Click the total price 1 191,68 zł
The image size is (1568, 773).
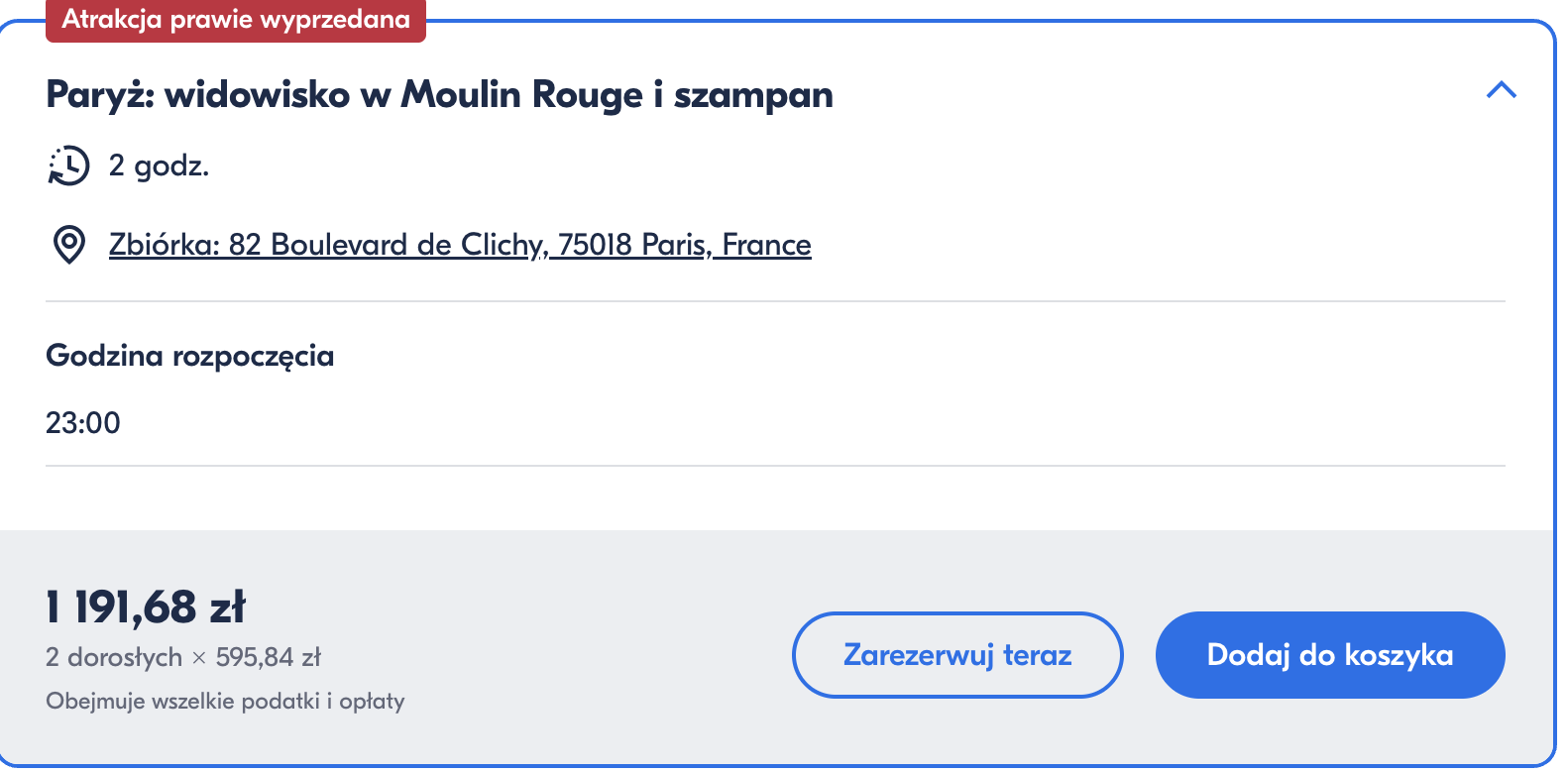(146, 607)
